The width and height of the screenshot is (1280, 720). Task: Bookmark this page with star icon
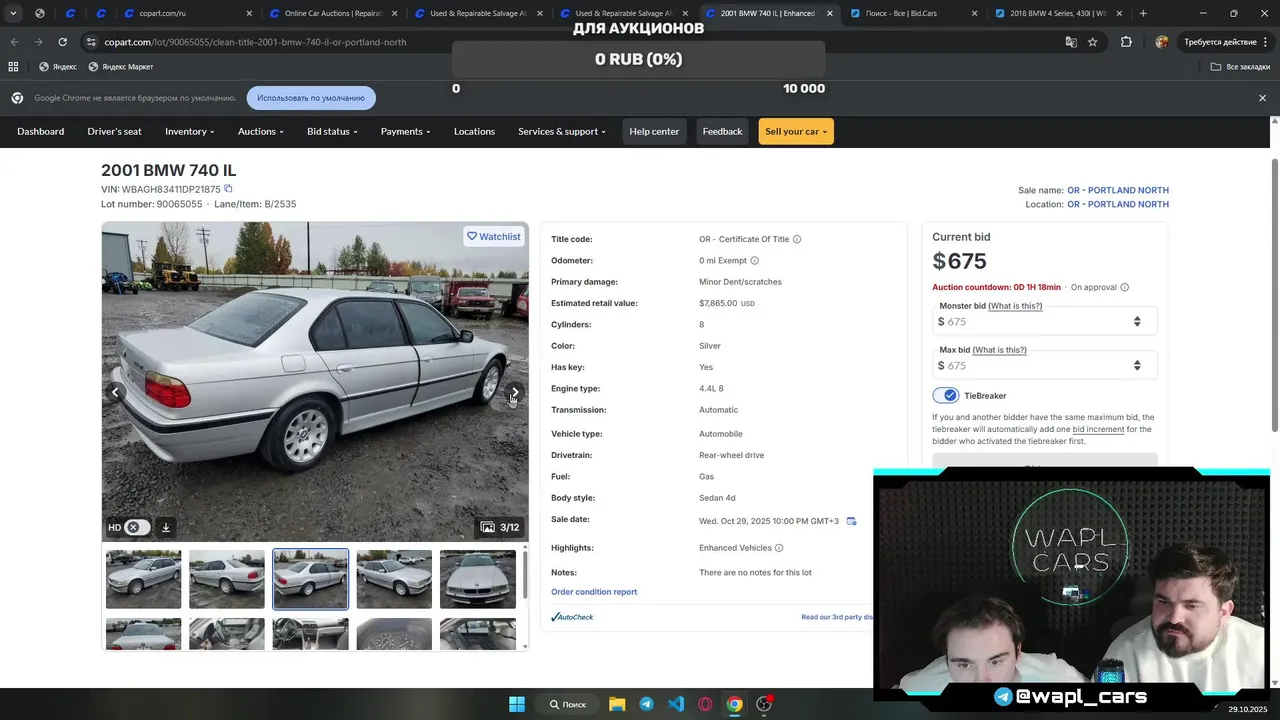tap(1093, 42)
